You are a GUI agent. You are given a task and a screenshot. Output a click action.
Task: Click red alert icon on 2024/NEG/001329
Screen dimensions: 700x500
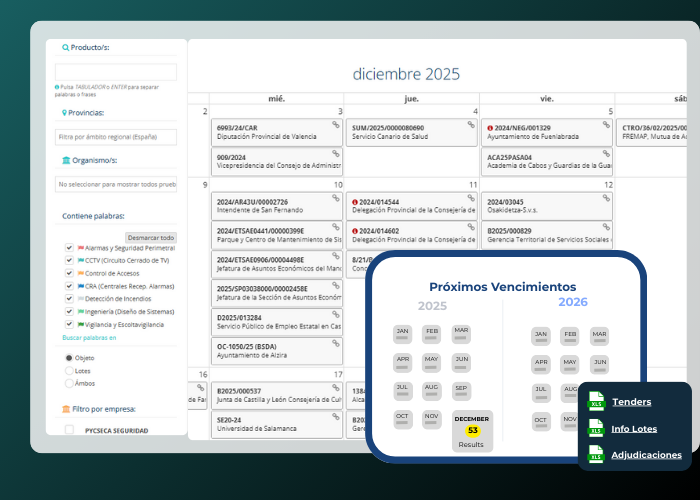coord(490,128)
